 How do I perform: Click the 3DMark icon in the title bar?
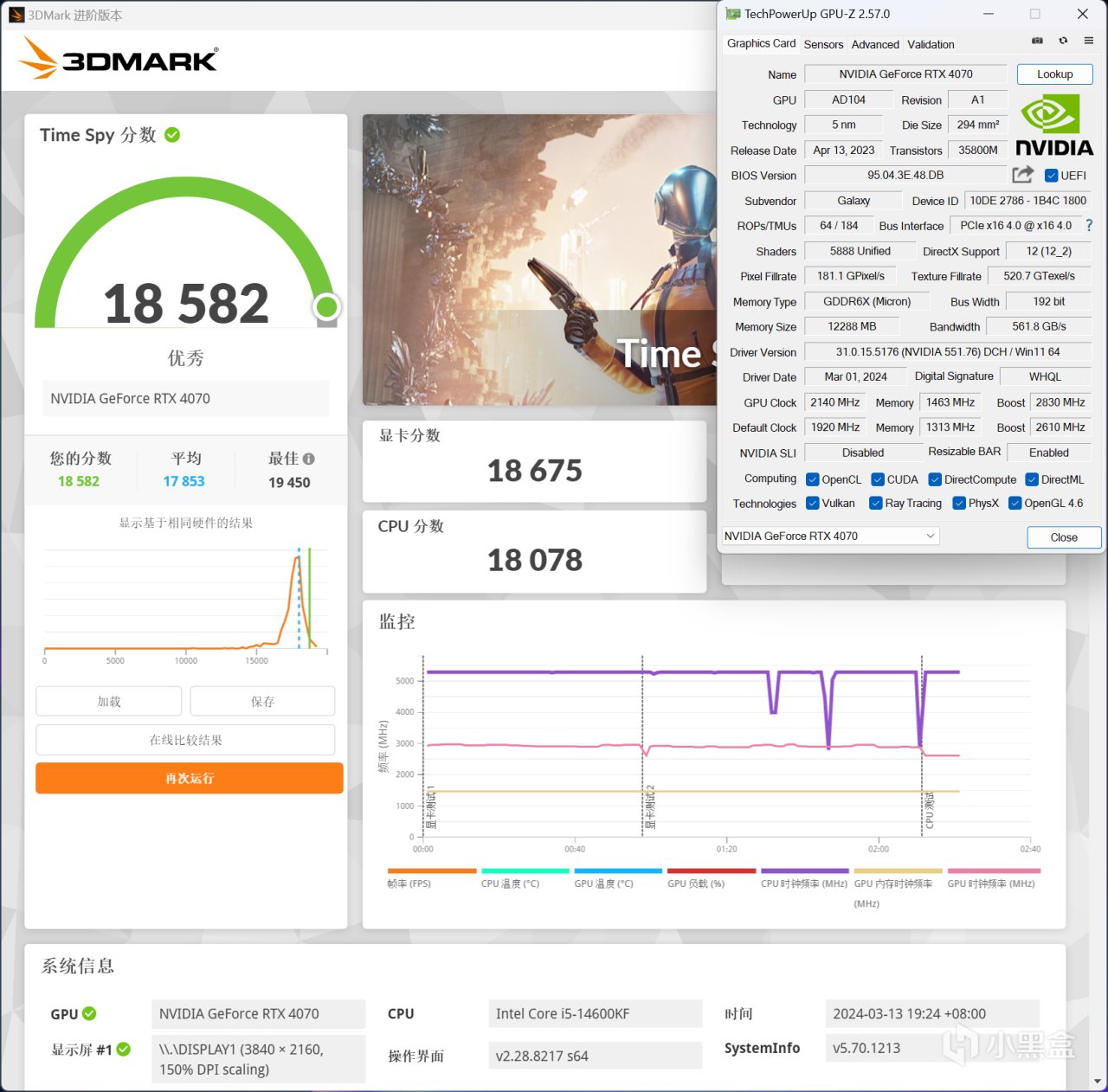coord(16,15)
